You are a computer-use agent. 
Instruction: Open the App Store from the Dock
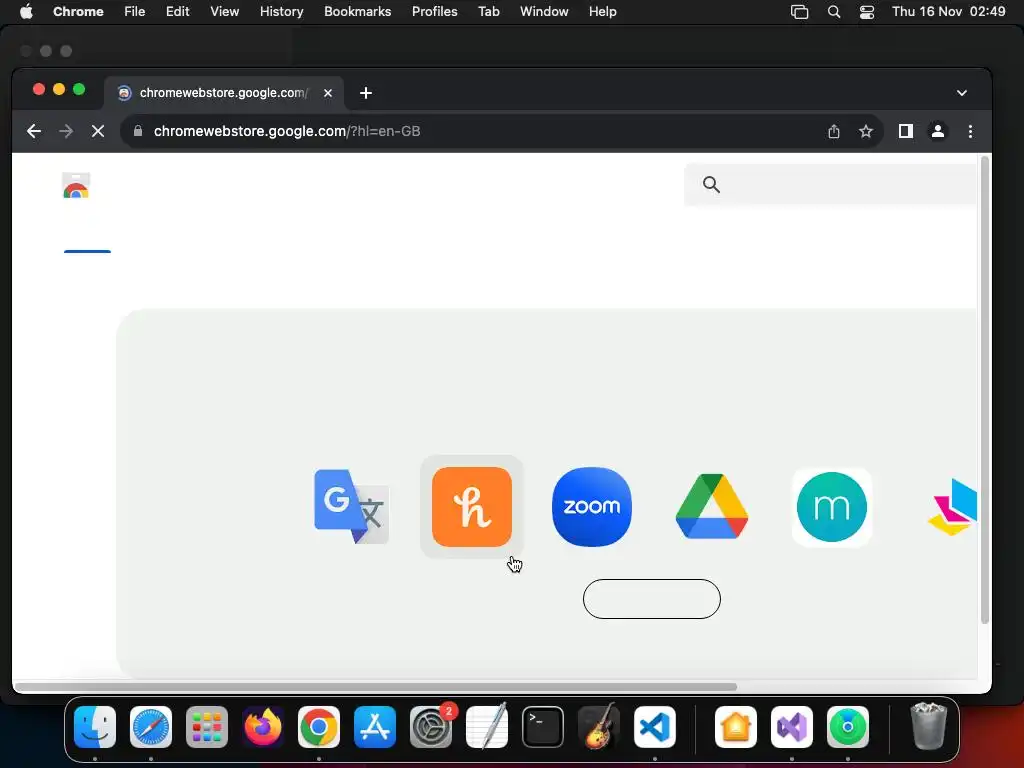click(x=375, y=727)
